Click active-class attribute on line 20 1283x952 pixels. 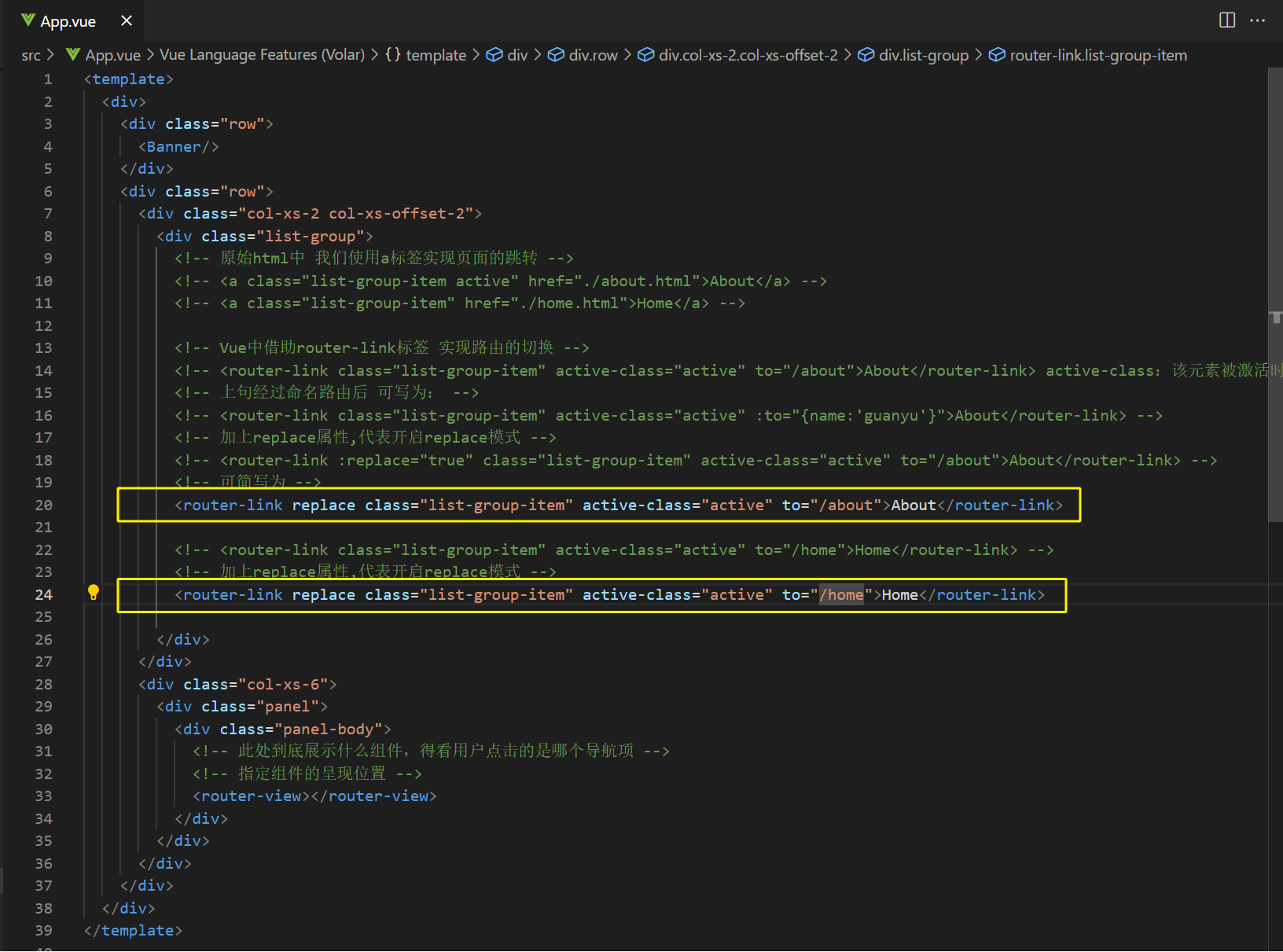point(637,505)
